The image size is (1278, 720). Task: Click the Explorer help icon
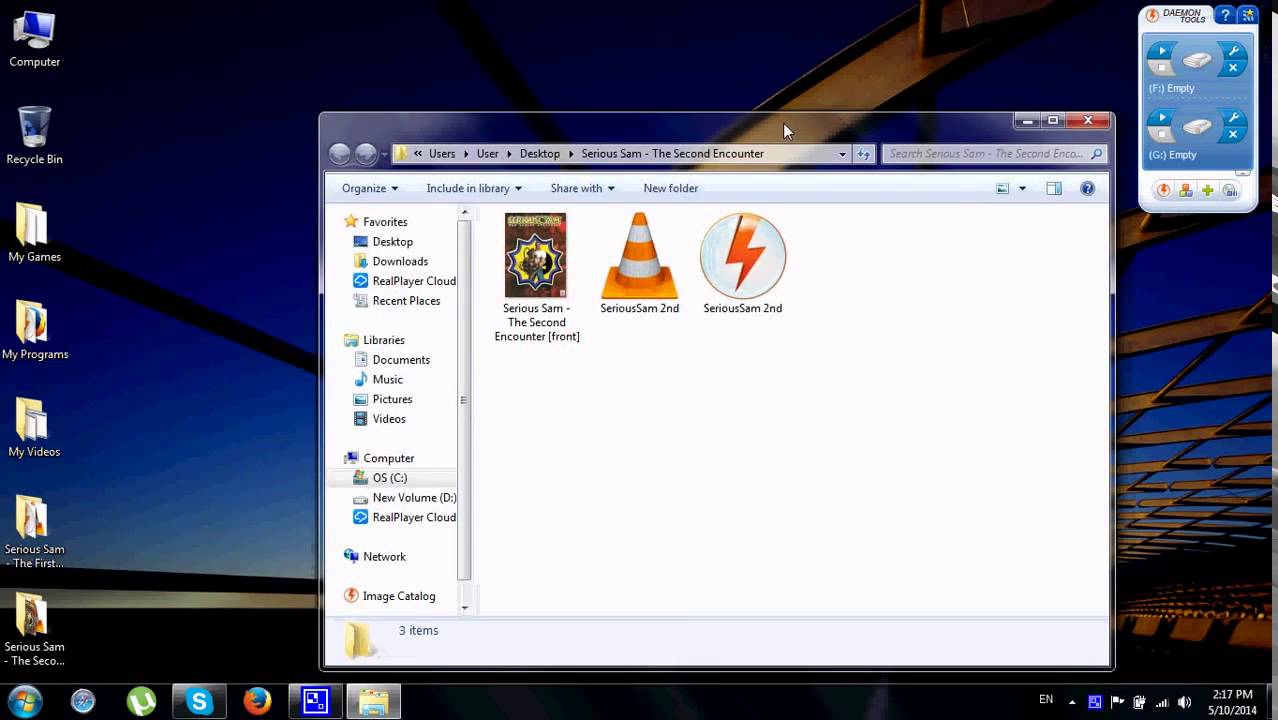[1088, 188]
